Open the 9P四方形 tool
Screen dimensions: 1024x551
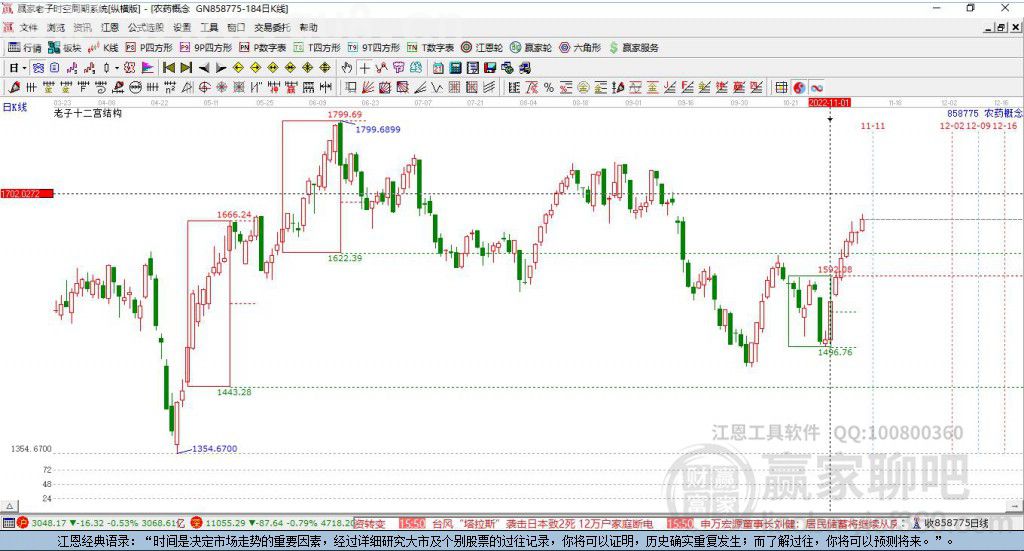206,48
